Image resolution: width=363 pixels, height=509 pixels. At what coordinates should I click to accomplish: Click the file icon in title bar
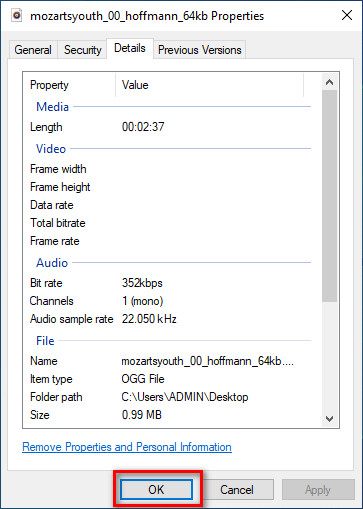pyautogui.click(x=17, y=15)
